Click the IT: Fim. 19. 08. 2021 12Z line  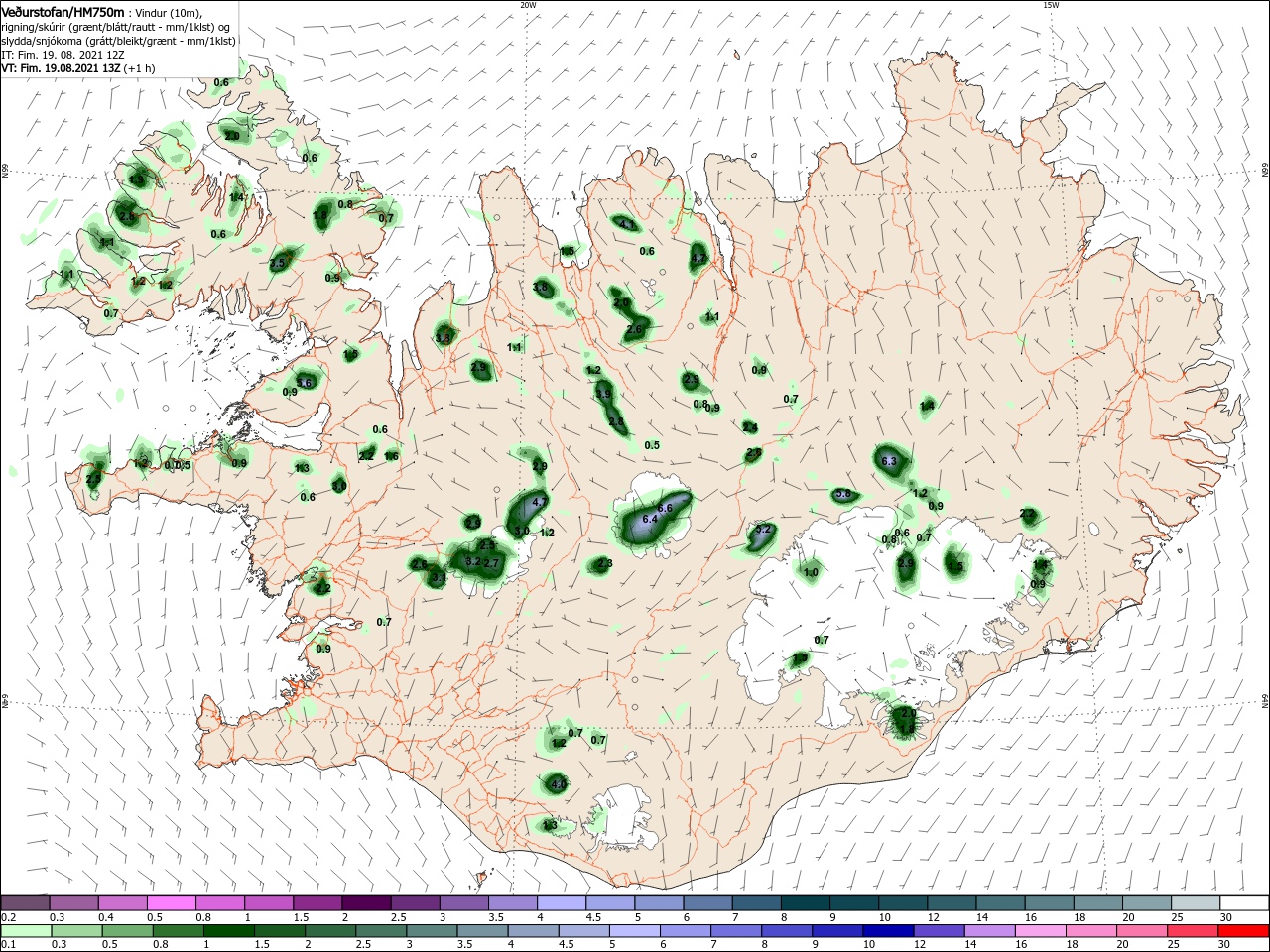61,54
